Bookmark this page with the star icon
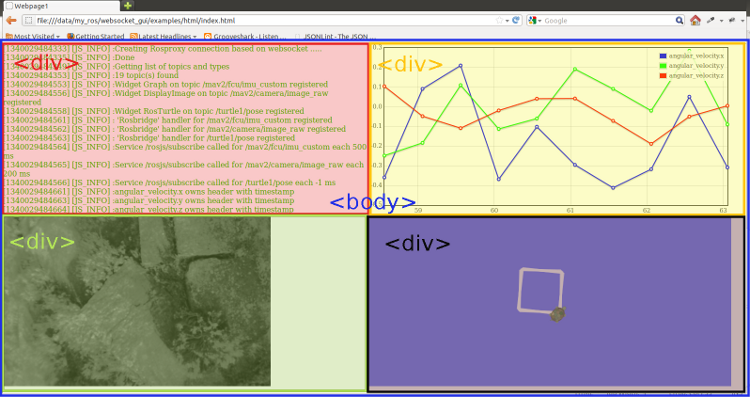 499,21
